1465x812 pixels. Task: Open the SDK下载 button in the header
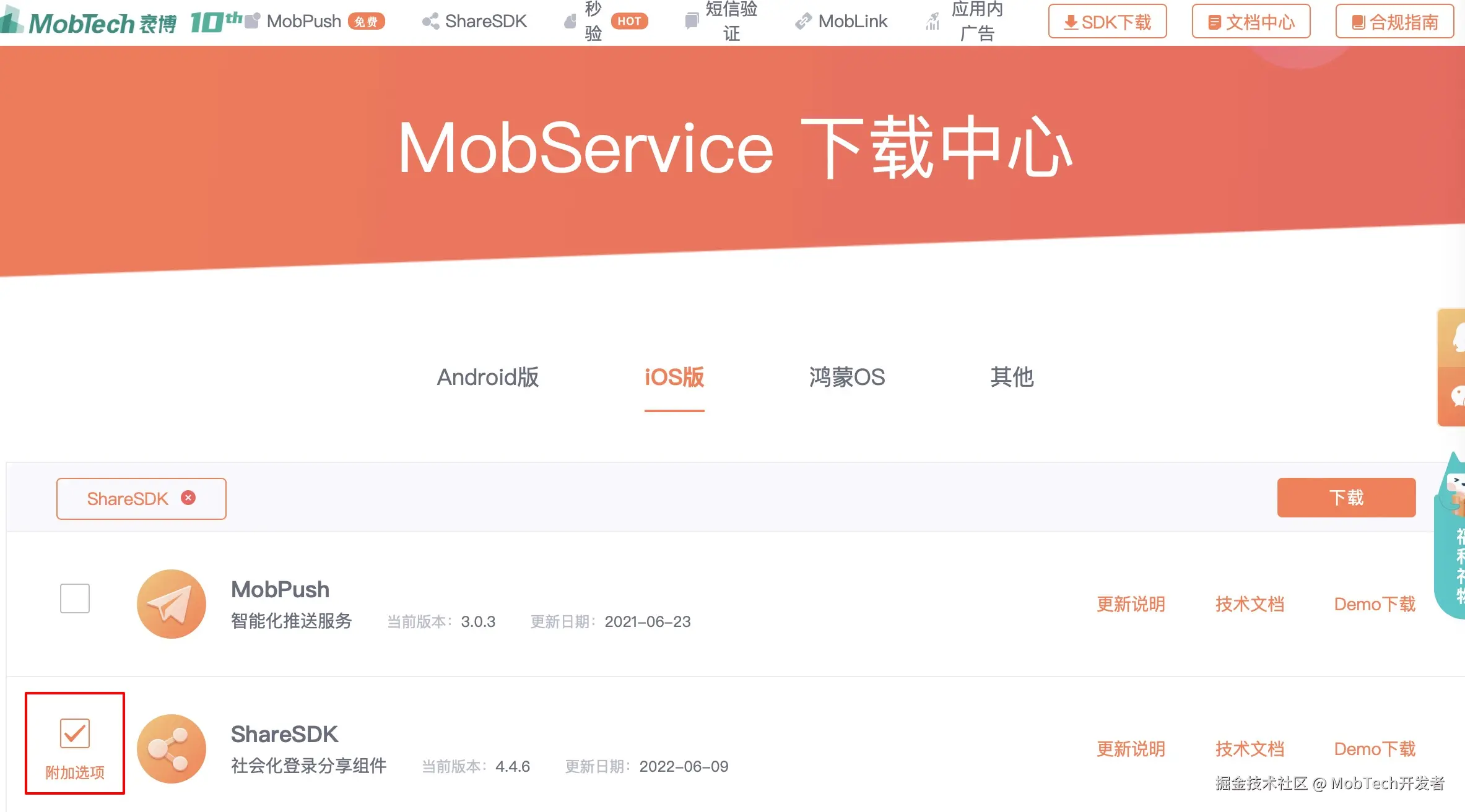coord(1107,22)
